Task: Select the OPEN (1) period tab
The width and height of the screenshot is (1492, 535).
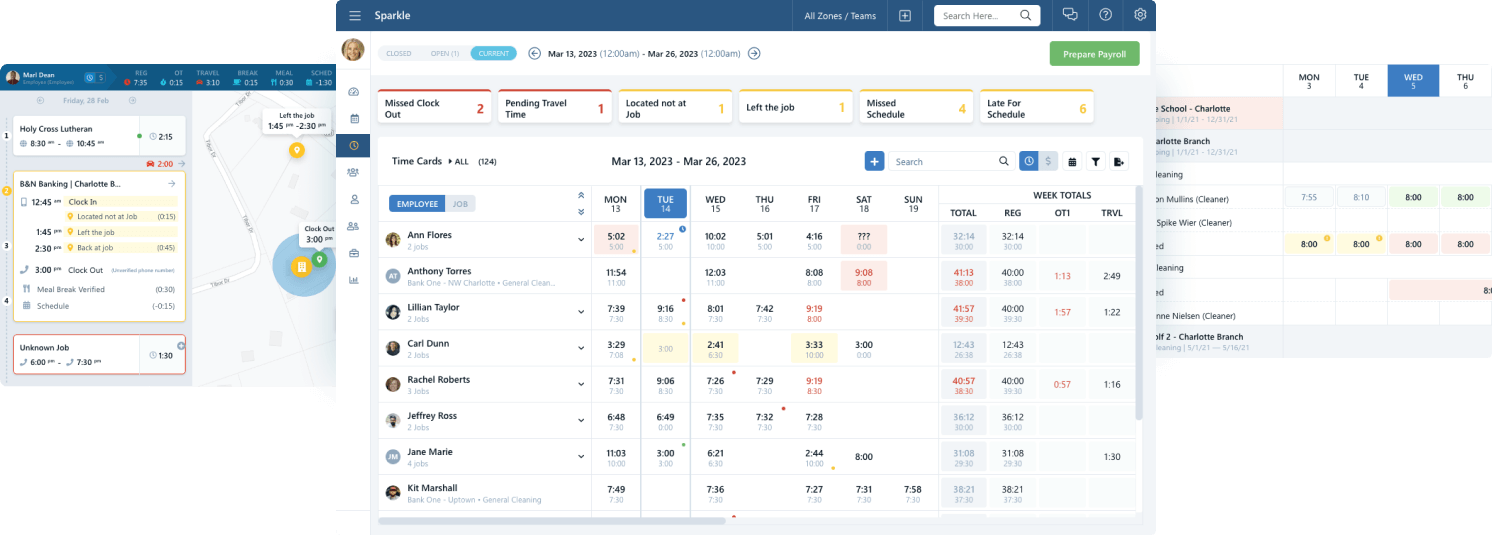Action: pos(444,53)
